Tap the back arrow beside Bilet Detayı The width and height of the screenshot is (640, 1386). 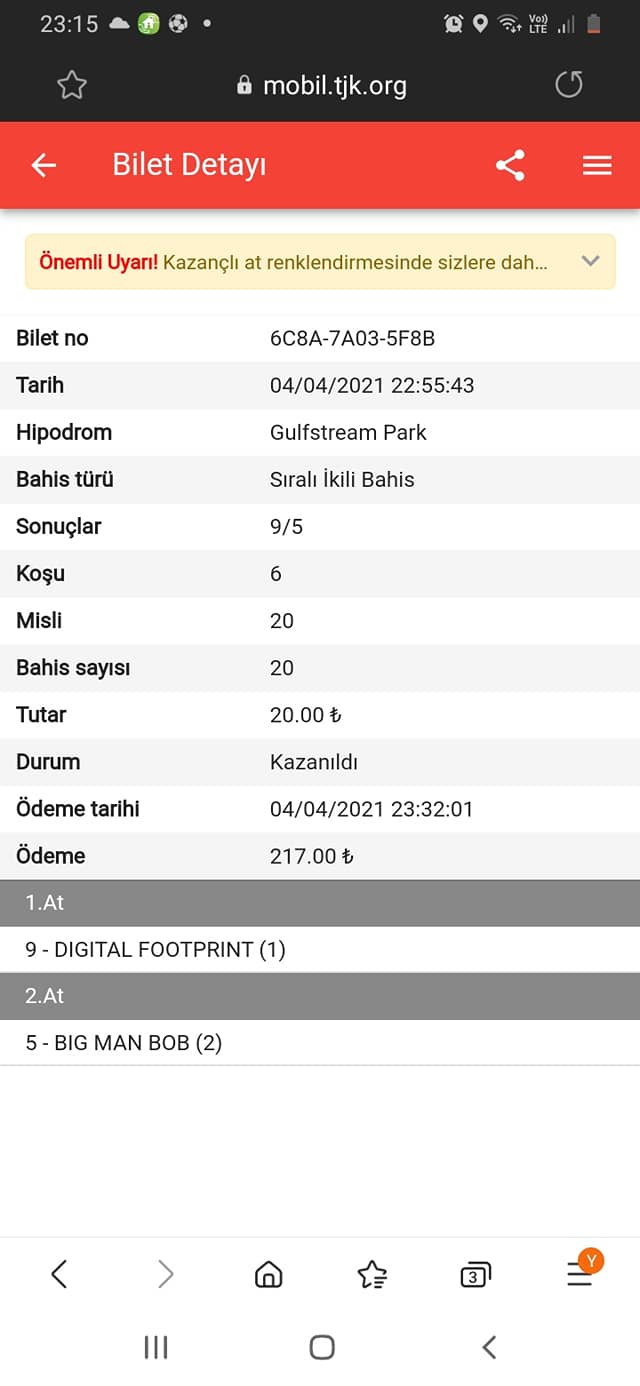click(x=44, y=165)
